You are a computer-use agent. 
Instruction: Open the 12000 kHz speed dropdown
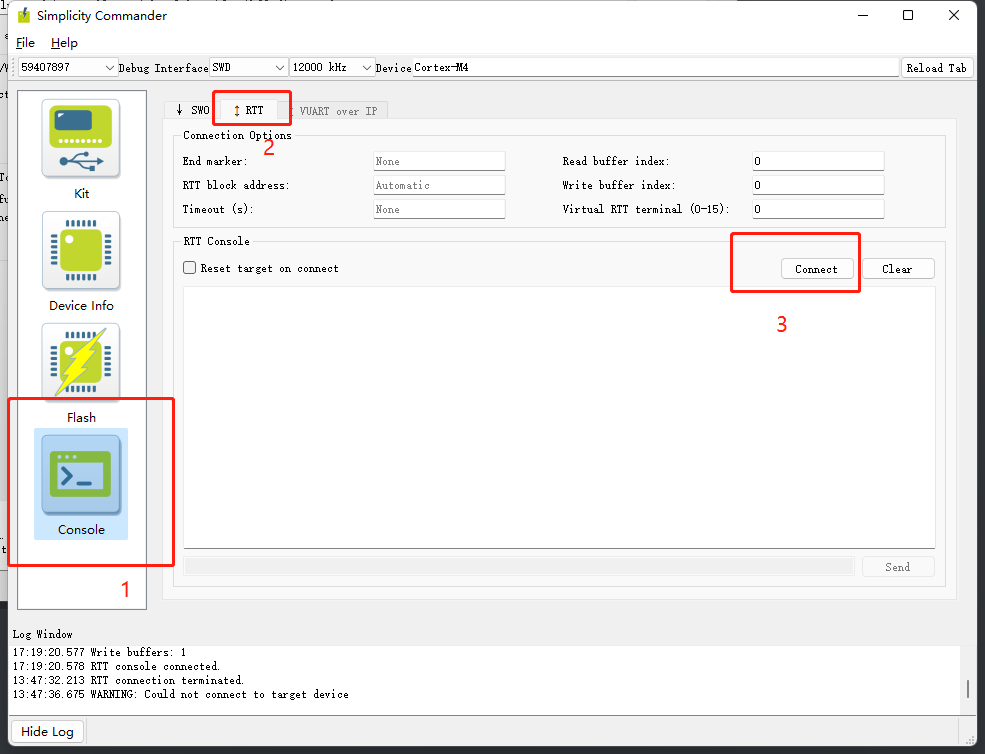pyautogui.click(x=332, y=67)
